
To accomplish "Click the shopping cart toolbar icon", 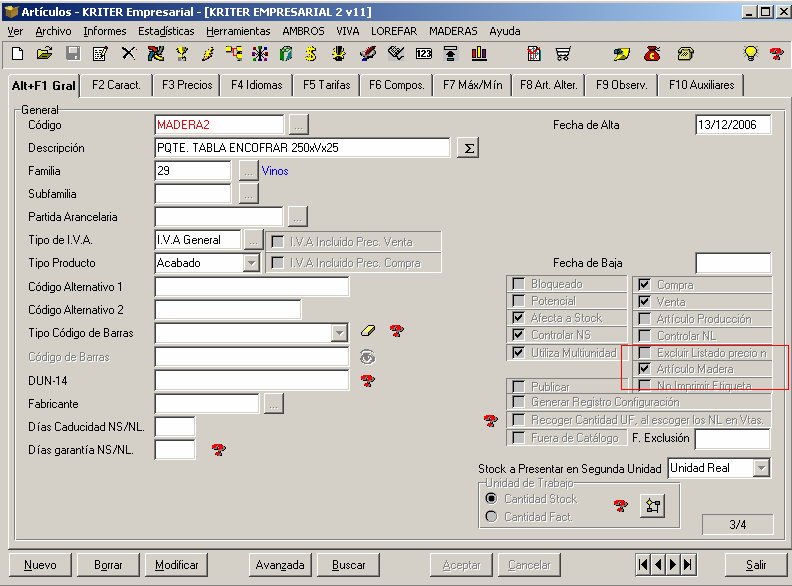I will 562,54.
